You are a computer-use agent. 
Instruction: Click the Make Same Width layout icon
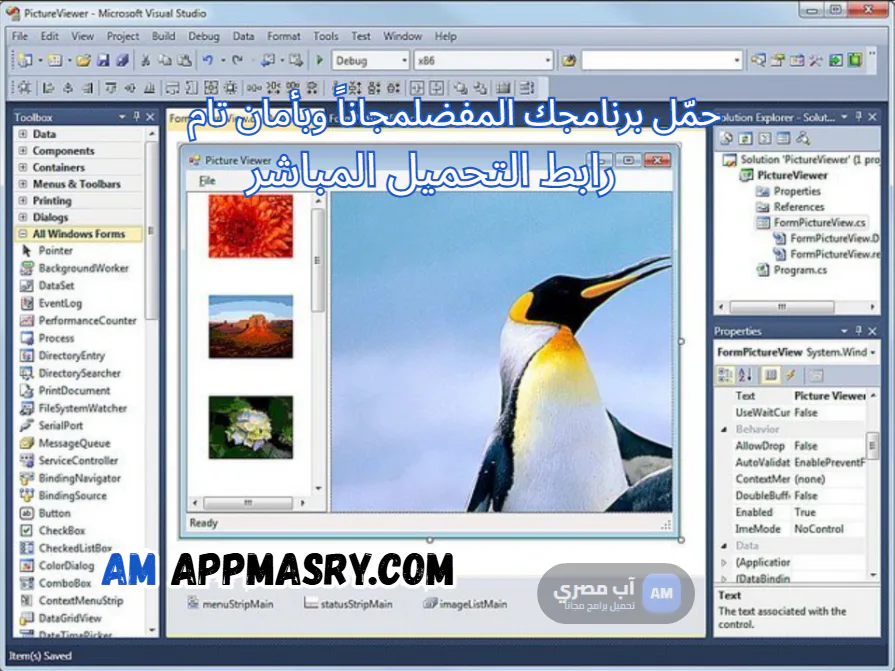pyautogui.click(x=172, y=88)
